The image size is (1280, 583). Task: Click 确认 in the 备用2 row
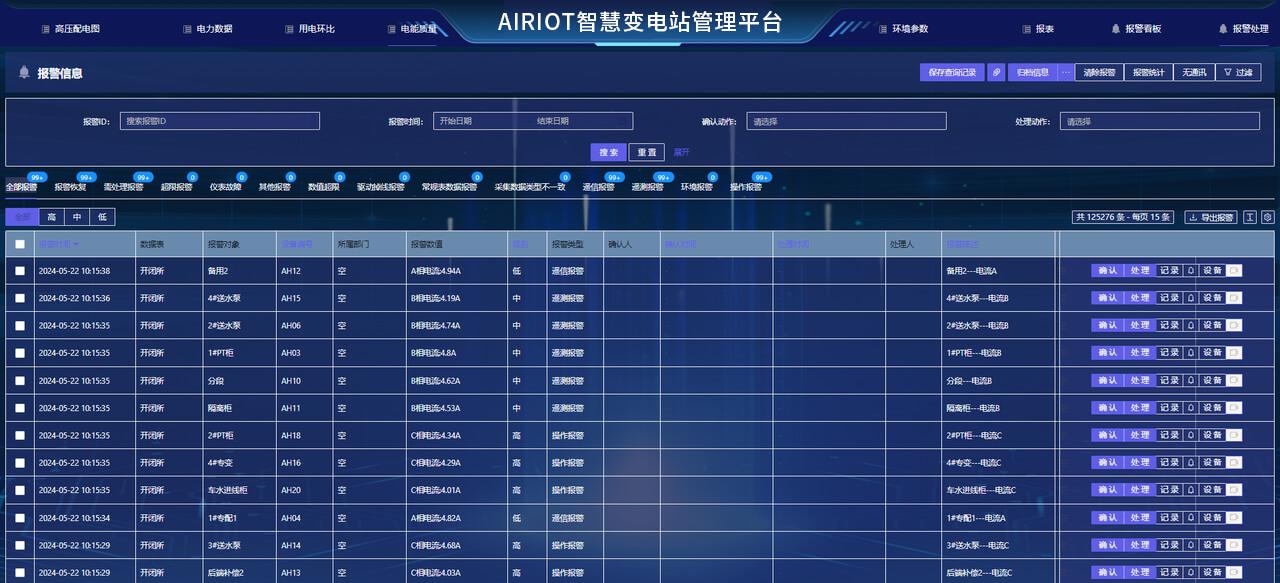click(x=1107, y=270)
